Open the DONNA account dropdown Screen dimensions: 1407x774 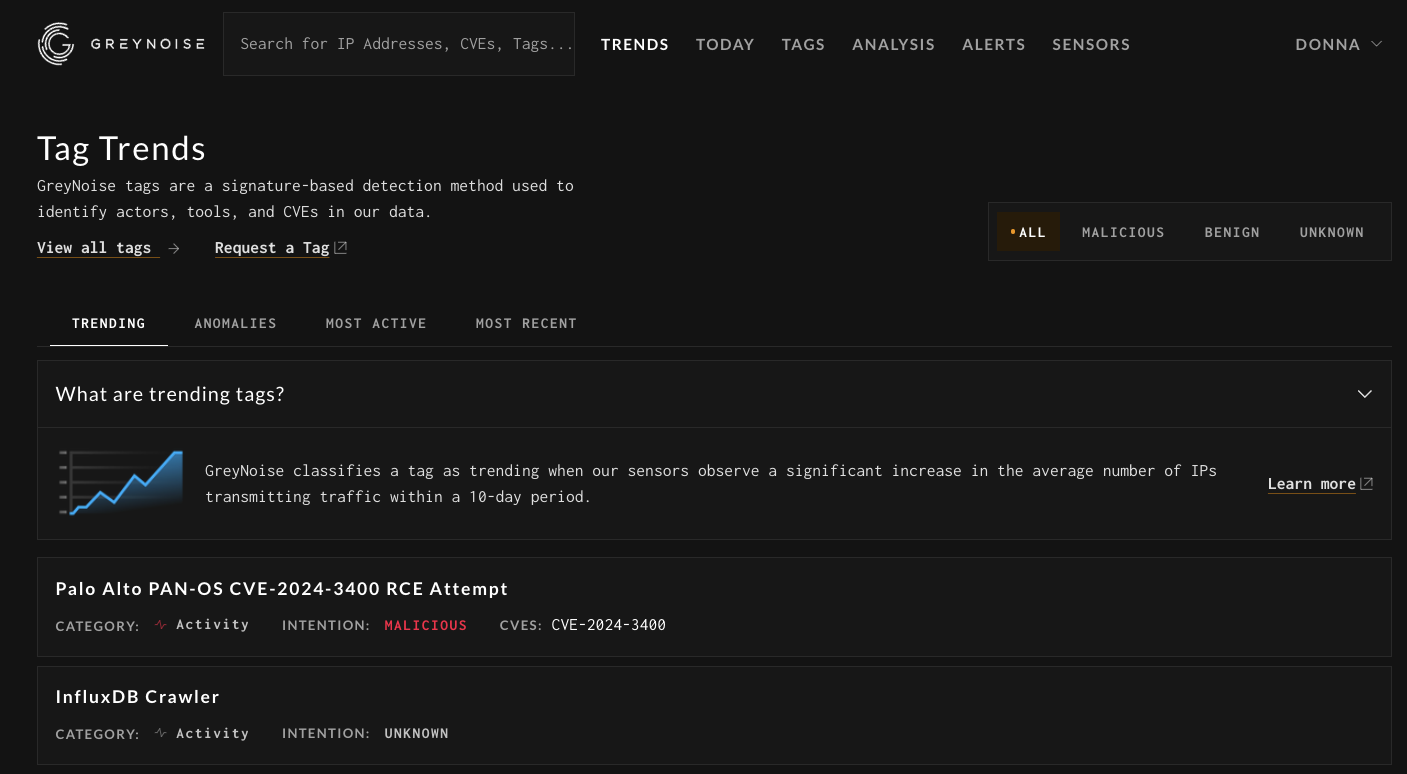pos(1338,44)
